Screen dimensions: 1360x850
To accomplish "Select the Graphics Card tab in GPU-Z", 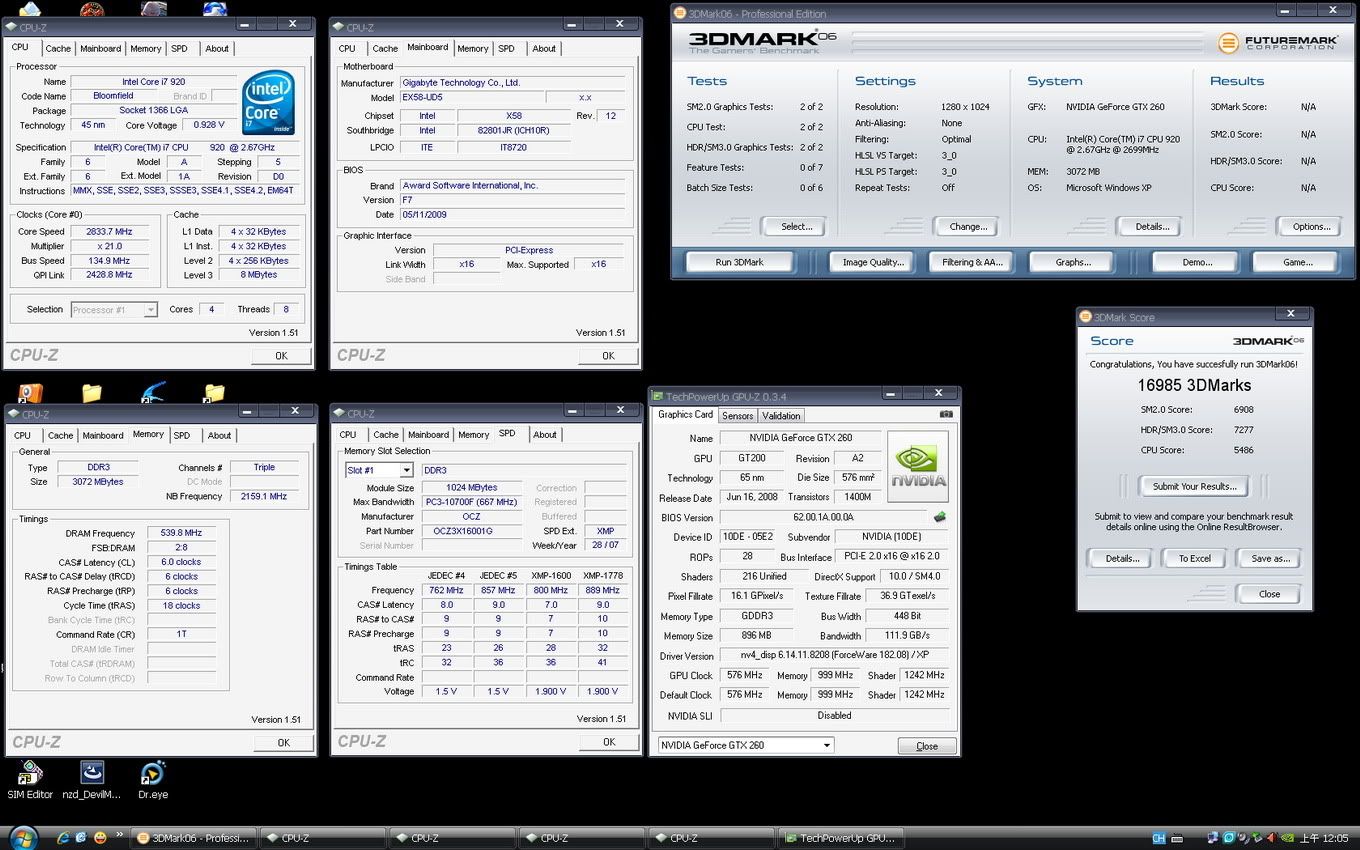I will tap(686, 414).
